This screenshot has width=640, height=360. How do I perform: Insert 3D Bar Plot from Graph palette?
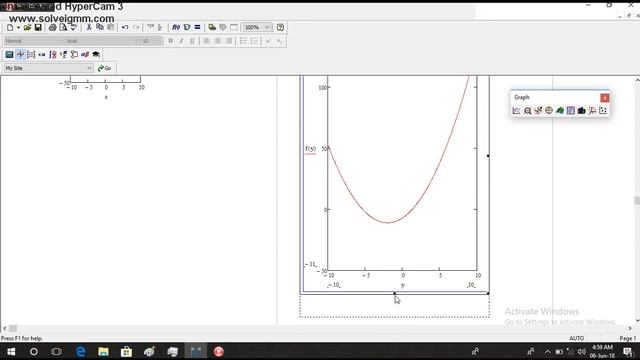coord(582,111)
